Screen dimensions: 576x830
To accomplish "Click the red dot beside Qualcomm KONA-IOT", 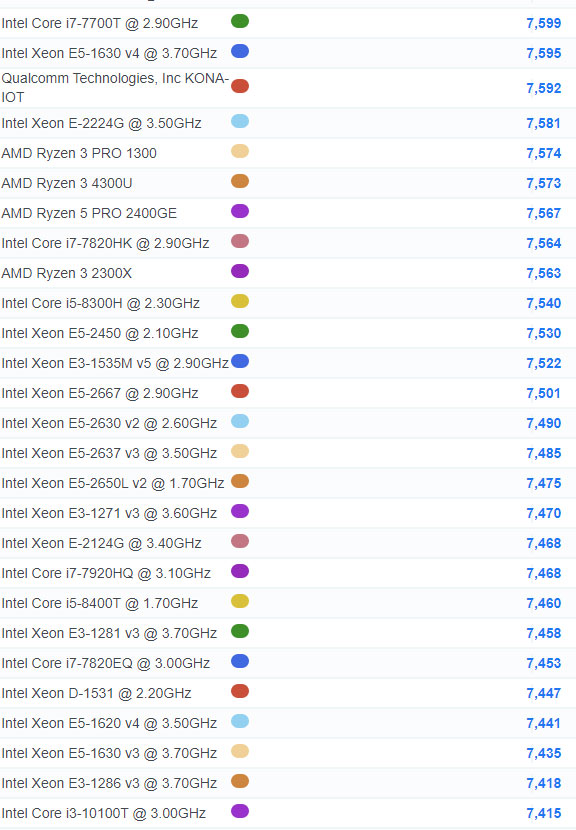I will pos(240,86).
